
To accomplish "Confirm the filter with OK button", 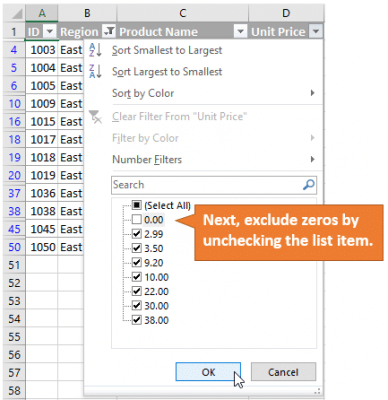I will pos(208,372).
